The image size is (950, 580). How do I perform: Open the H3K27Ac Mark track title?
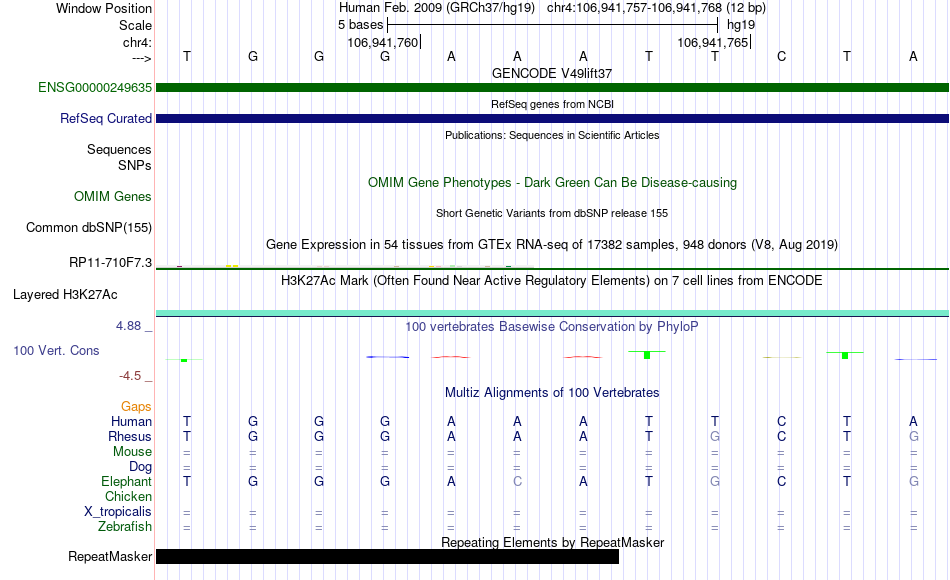(552, 281)
